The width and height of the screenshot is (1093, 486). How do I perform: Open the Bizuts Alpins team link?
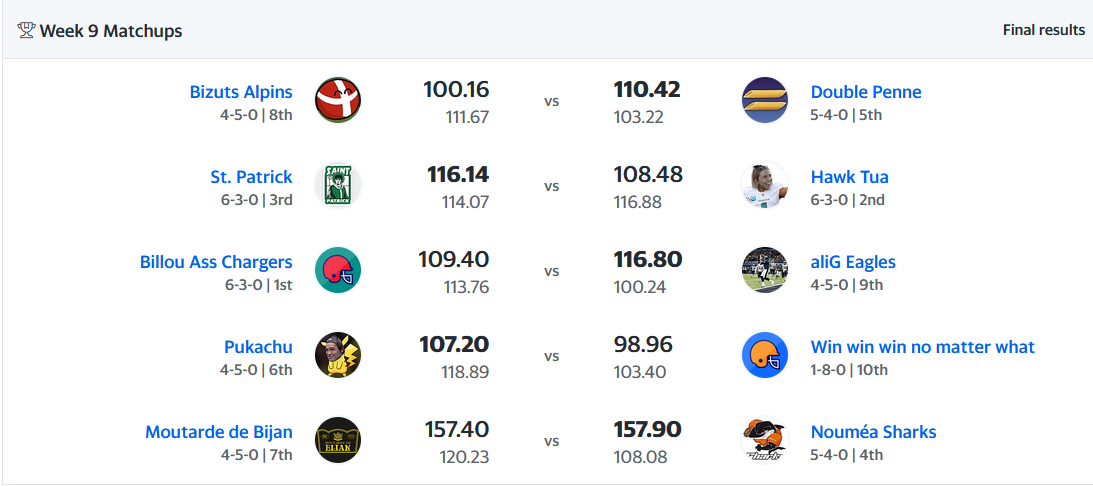[241, 92]
